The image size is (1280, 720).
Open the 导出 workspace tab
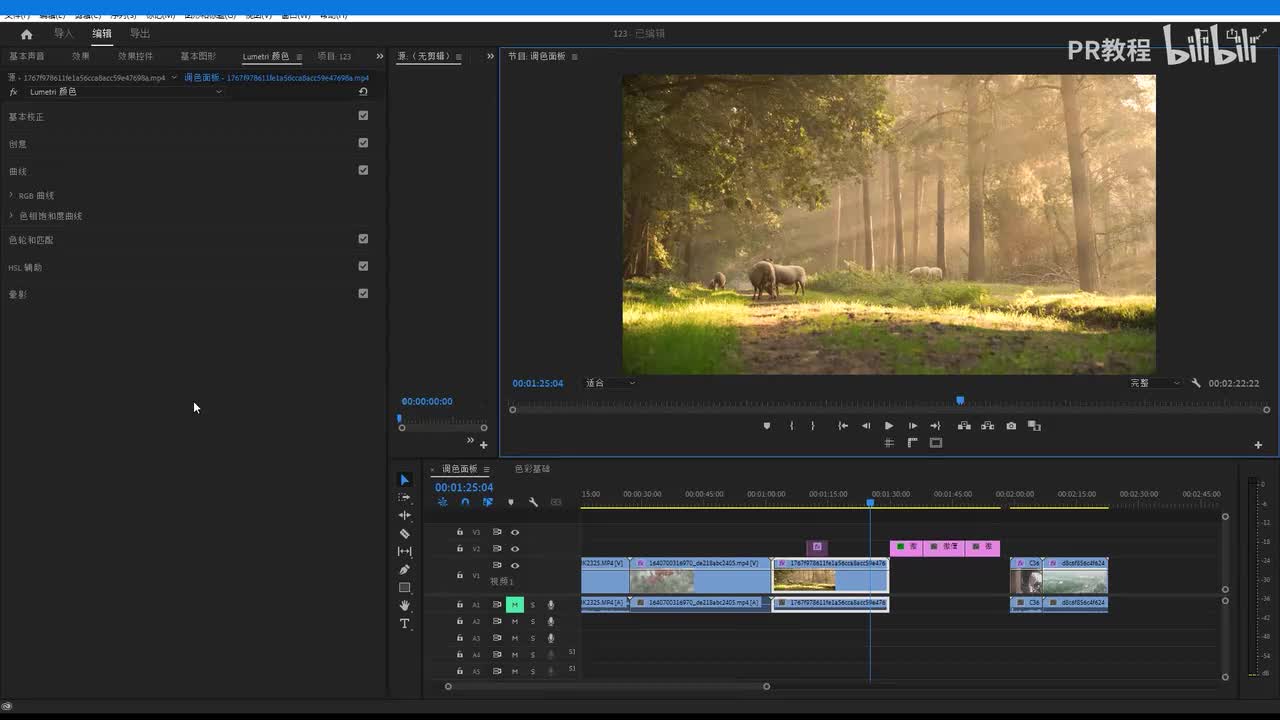pos(140,34)
